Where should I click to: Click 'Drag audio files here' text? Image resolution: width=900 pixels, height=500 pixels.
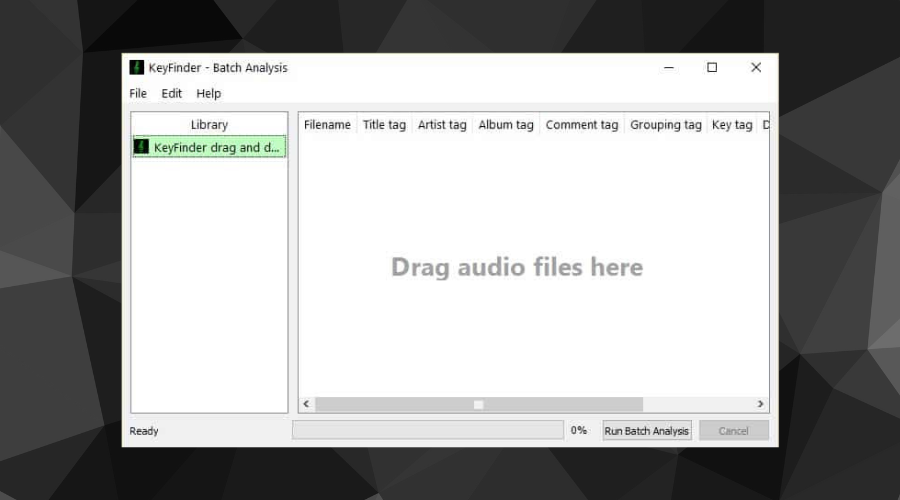(517, 267)
